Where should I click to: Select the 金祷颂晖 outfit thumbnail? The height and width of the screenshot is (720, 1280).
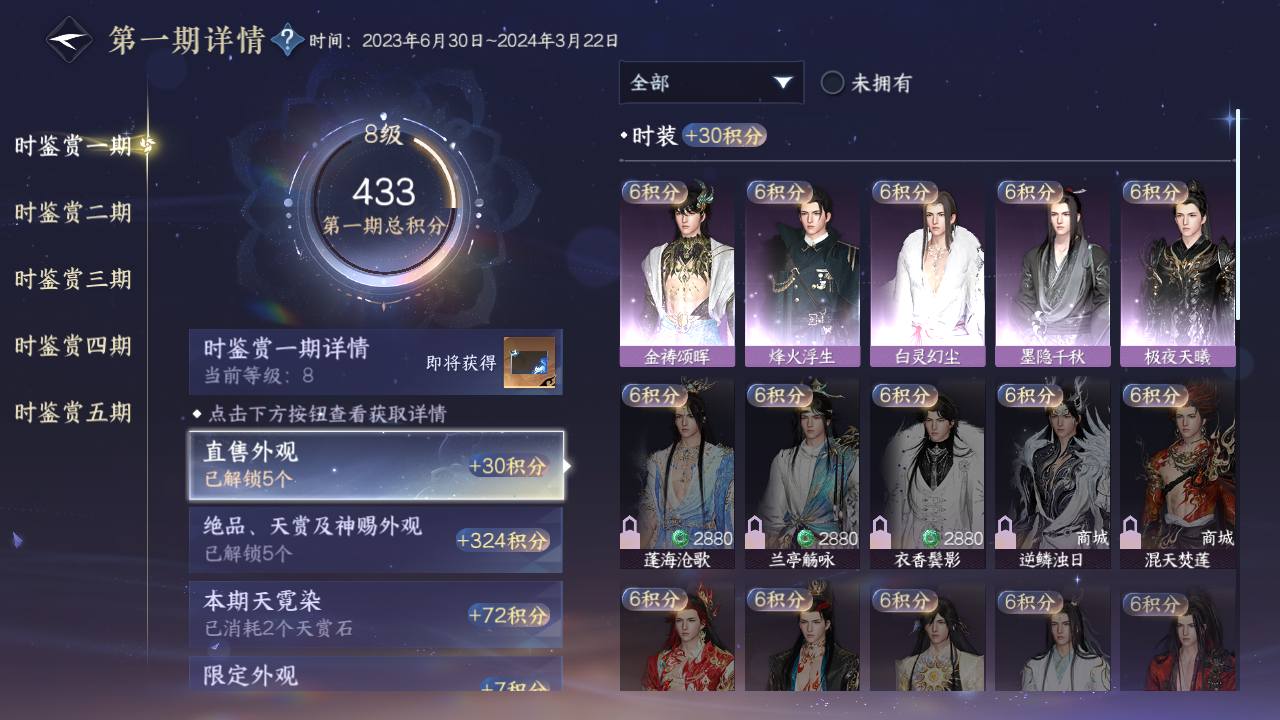(x=677, y=272)
